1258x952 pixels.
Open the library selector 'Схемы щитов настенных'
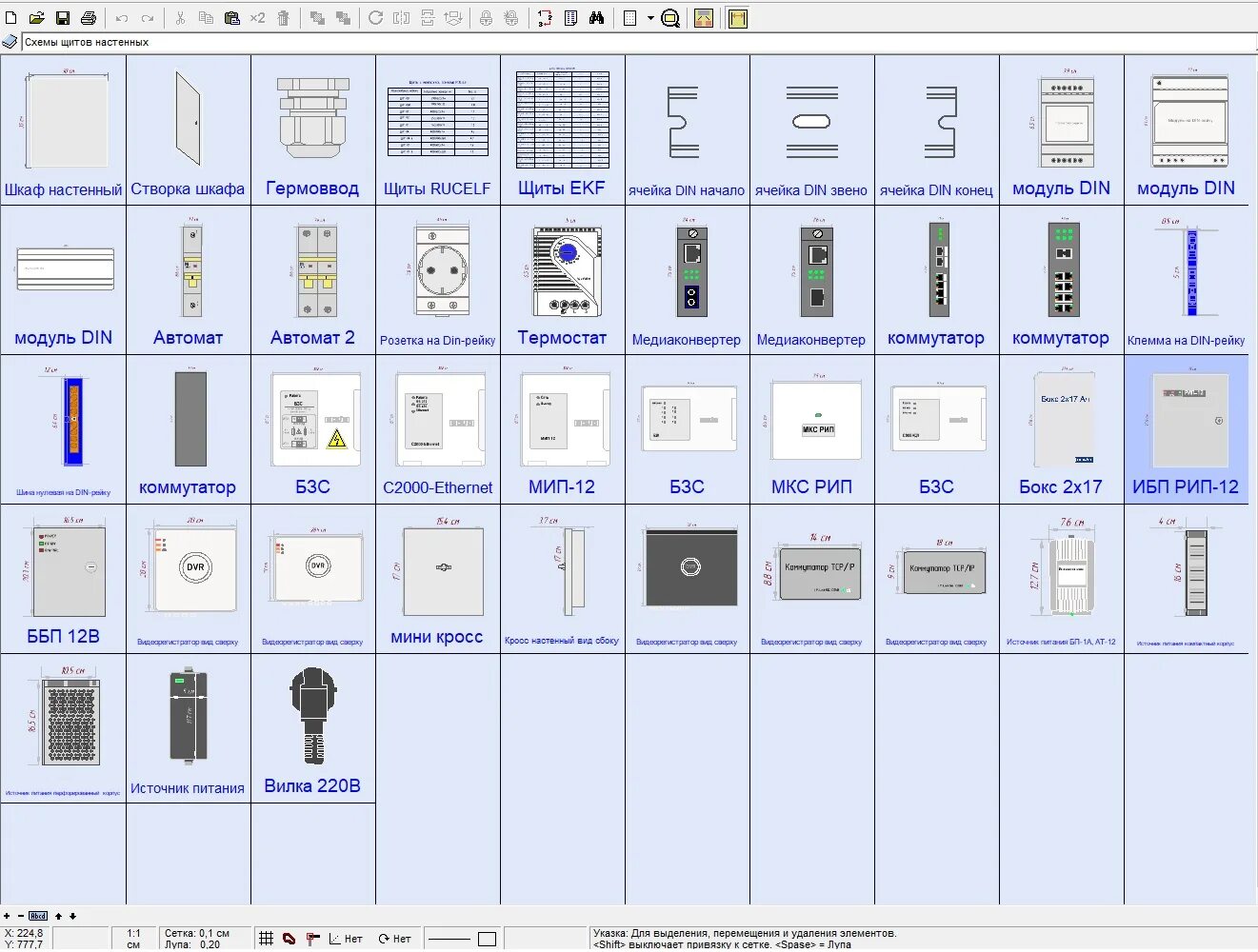coord(639,42)
